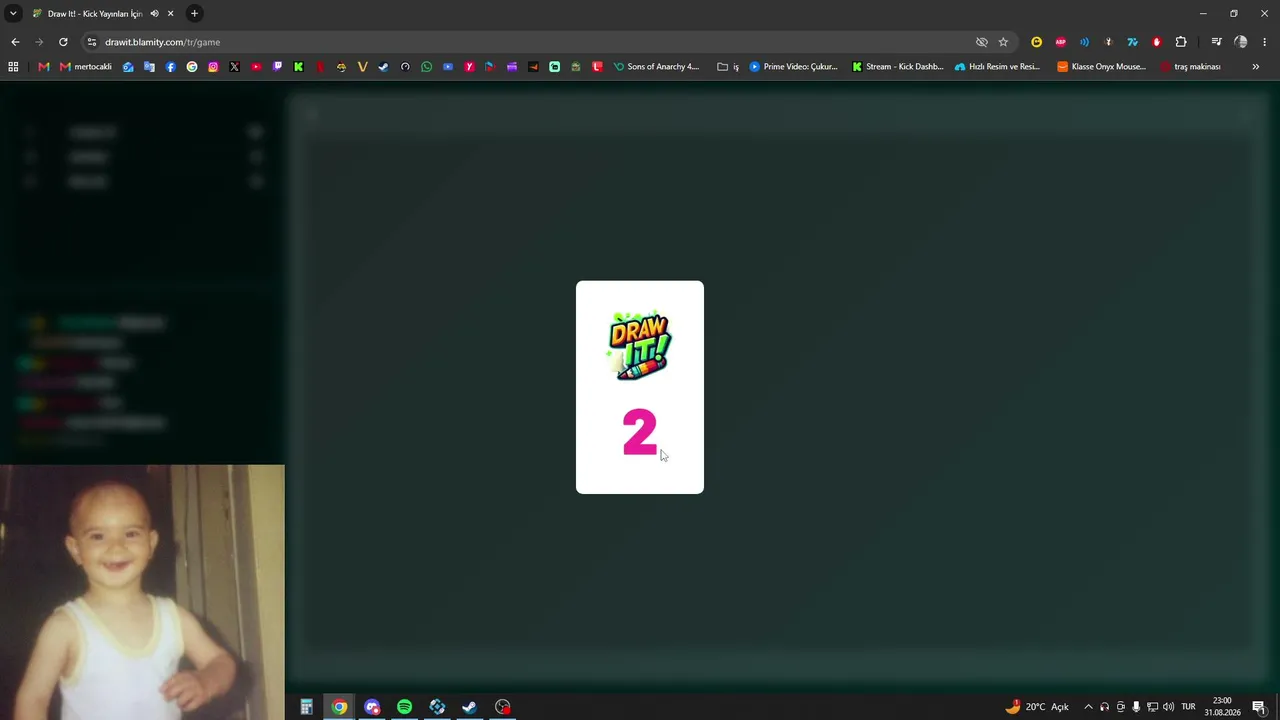The height and width of the screenshot is (720, 1280).
Task: Open the Calculator from the taskbar
Action: tap(307, 707)
